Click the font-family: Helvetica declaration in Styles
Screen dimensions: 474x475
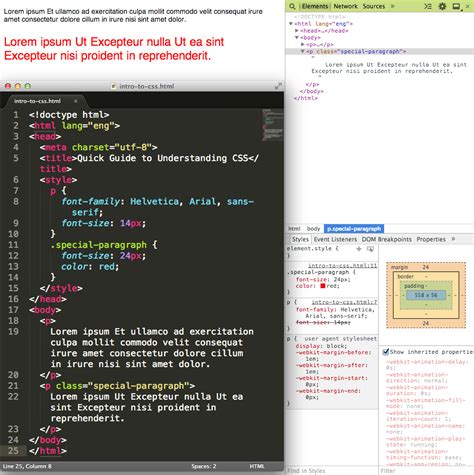pos(335,313)
